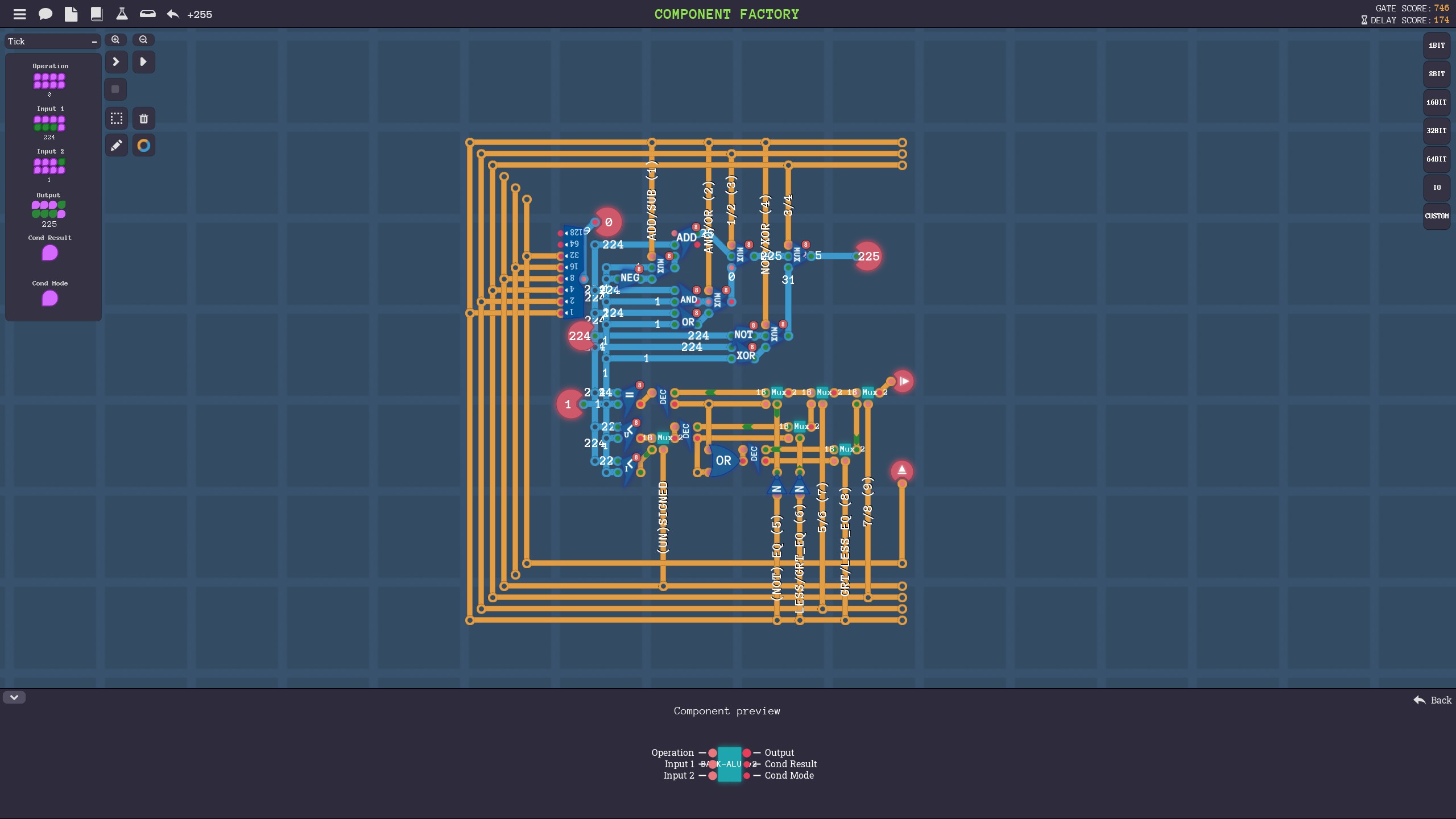
Task: Toggle the Cond Result bit indicator
Action: [x=50, y=253]
